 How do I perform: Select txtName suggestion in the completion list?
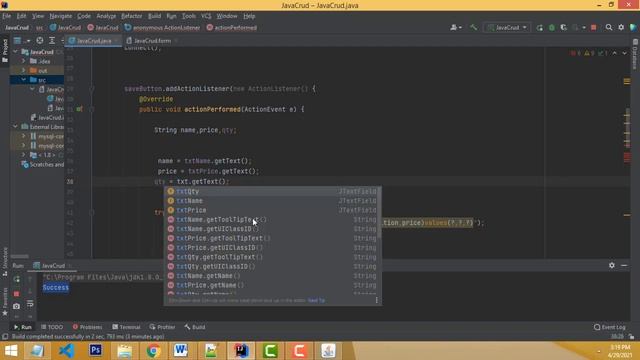click(x=272, y=200)
